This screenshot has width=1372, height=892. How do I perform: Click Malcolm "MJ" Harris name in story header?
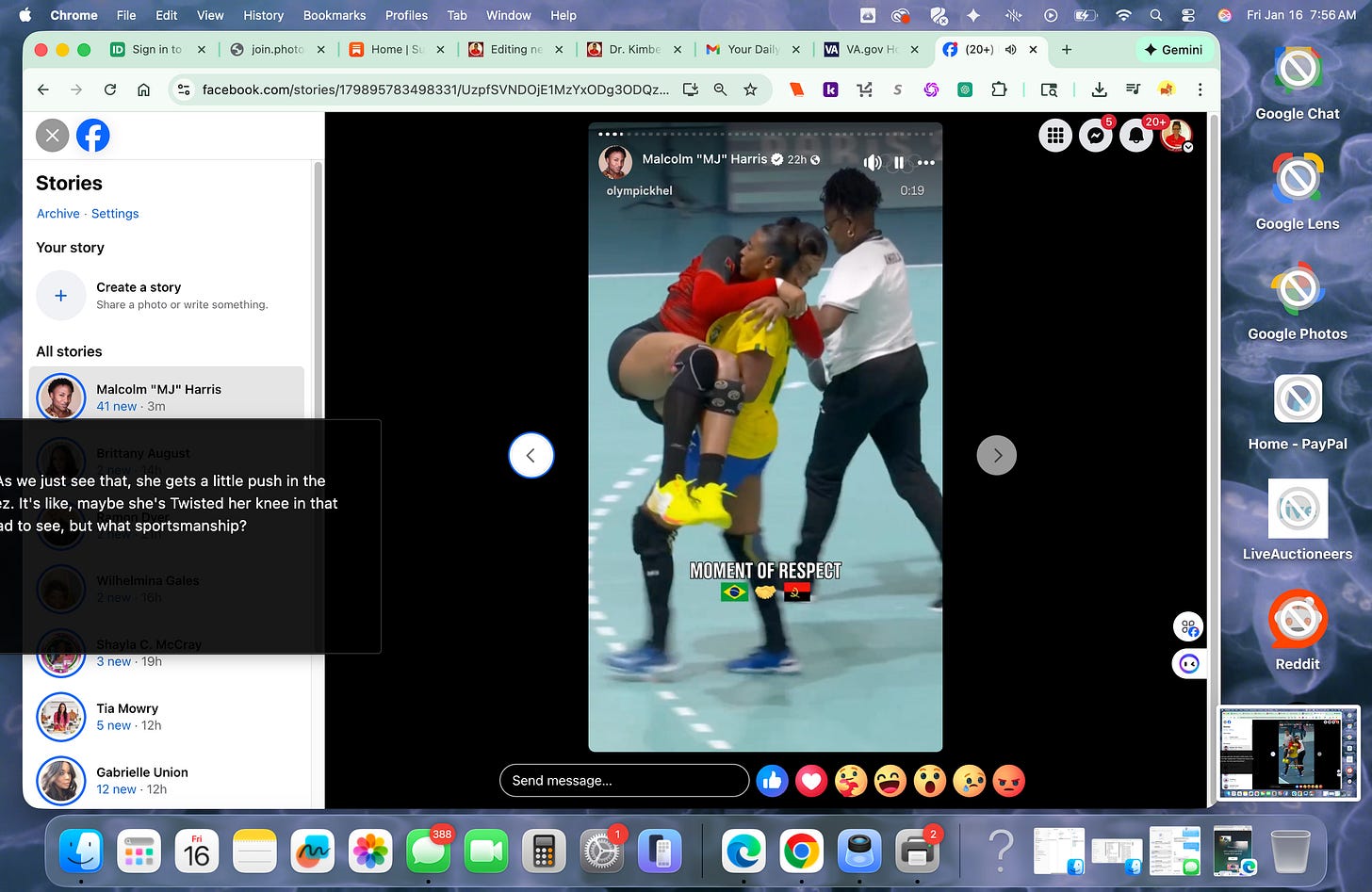[705, 159]
